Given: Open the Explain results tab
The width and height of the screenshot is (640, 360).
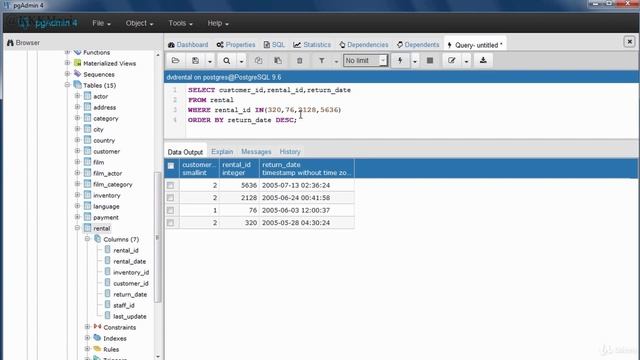Looking at the screenshot, I should (x=222, y=152).
